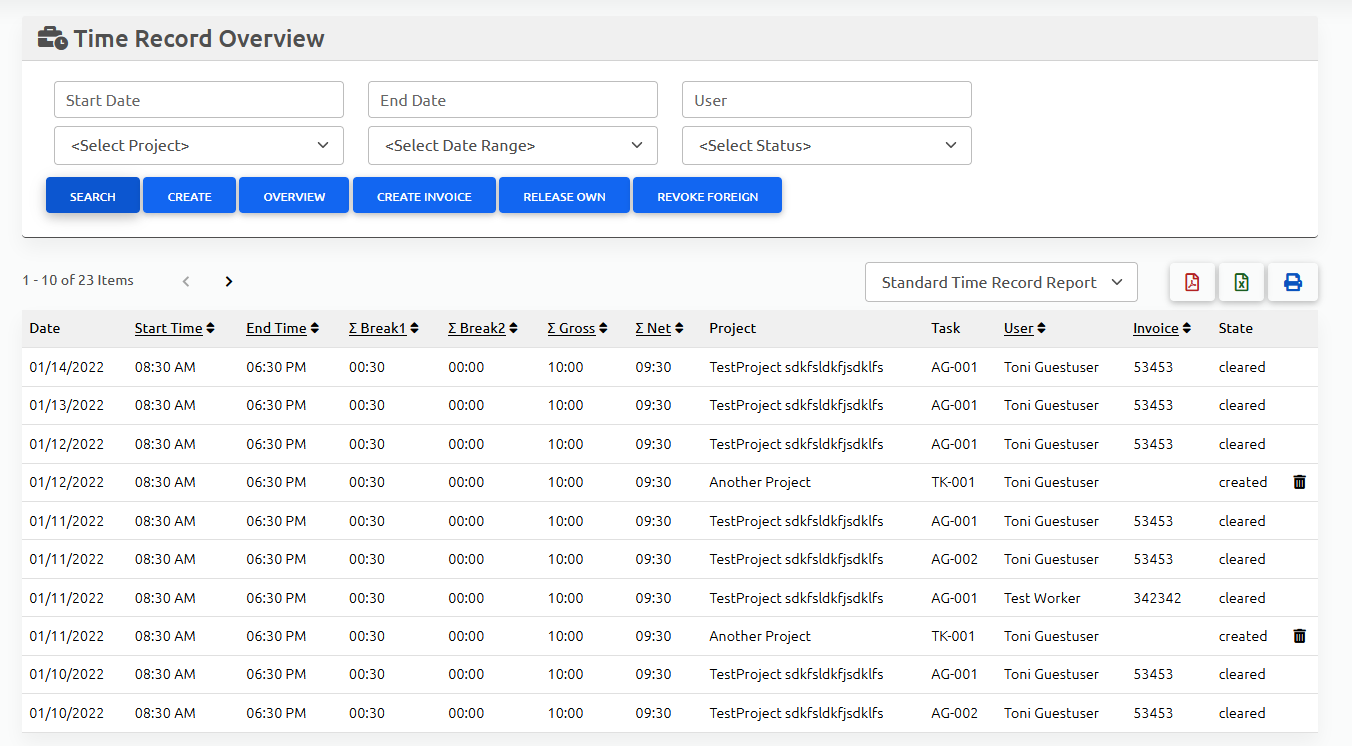
Task: Delete the 01/12/2022 Another Project record
Action: pyautogui.click(x=1299, y=482)
